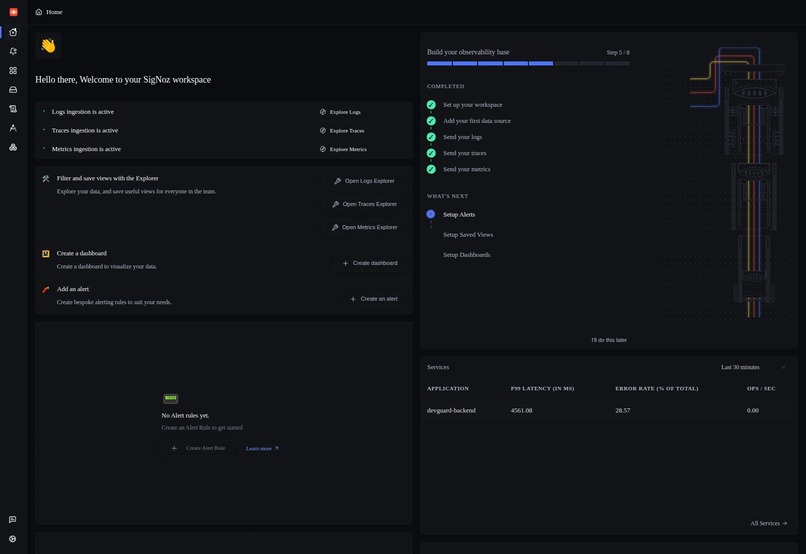Click the observability base progress bar
This screenshot has width=806, height=554.
coord(528,64)
